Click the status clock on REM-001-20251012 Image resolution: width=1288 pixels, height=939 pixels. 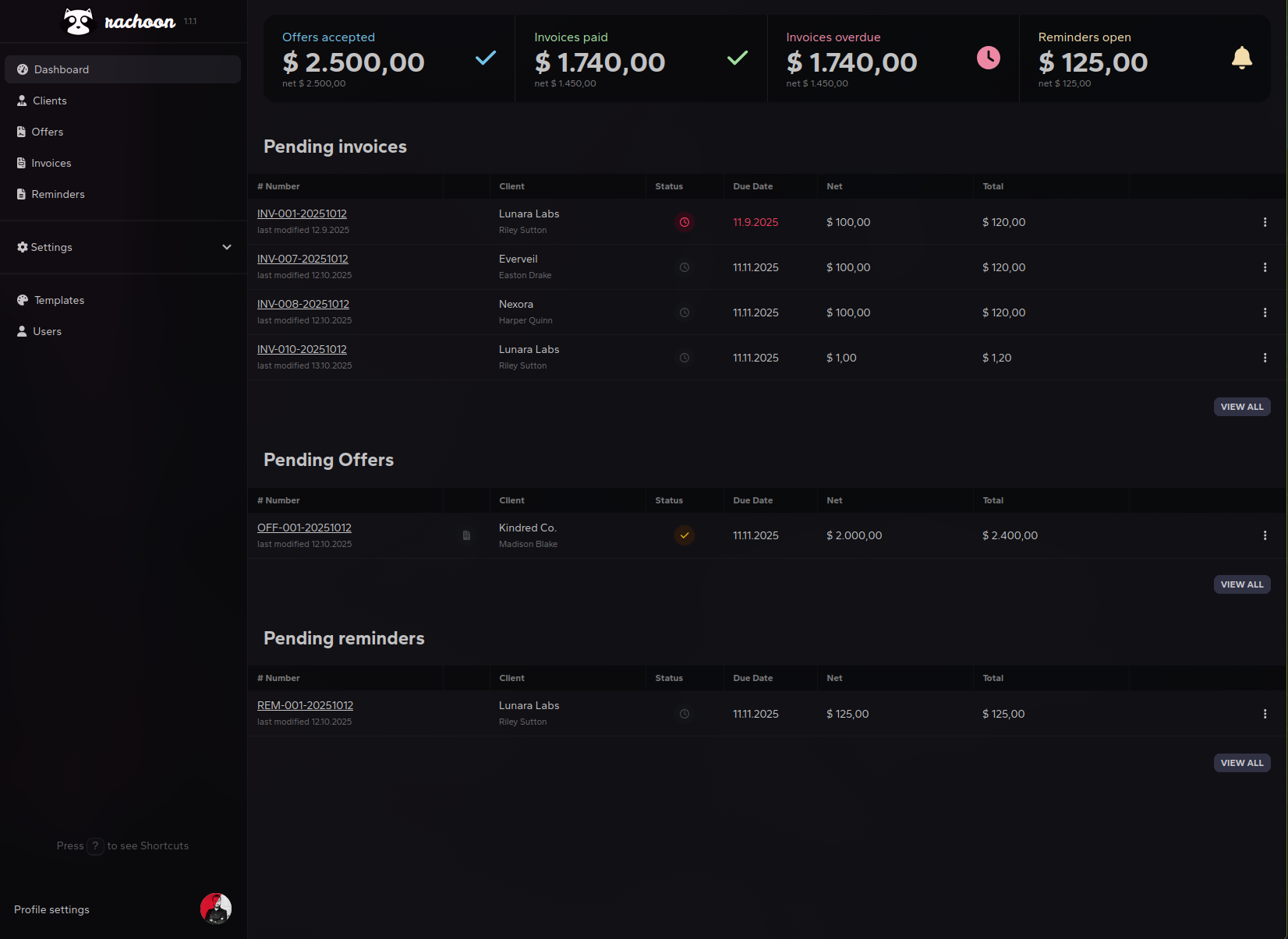[x=685, y=713]
